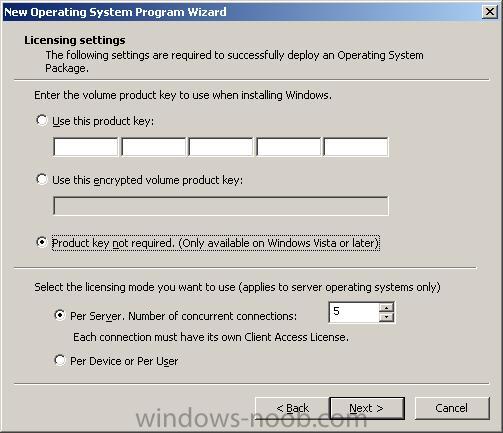Close the wizard using the title bar X

coord(490,12)
